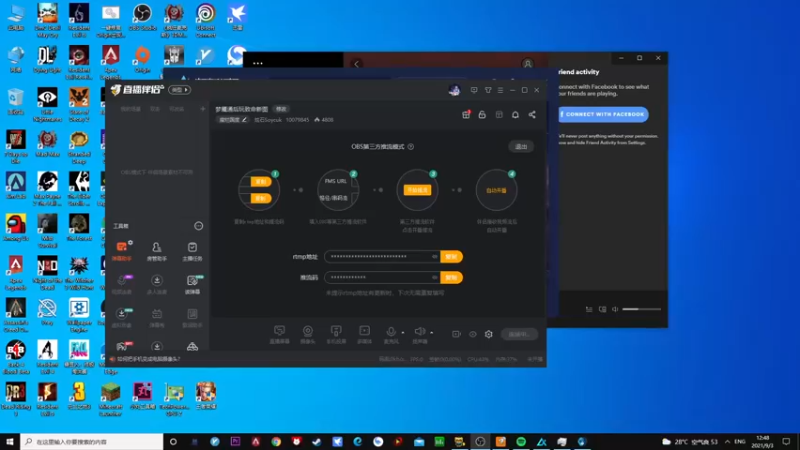This screenshot has width=800, height=450.
Task: Open the calendar icon in the room header
Action: (x=499, y=115)
